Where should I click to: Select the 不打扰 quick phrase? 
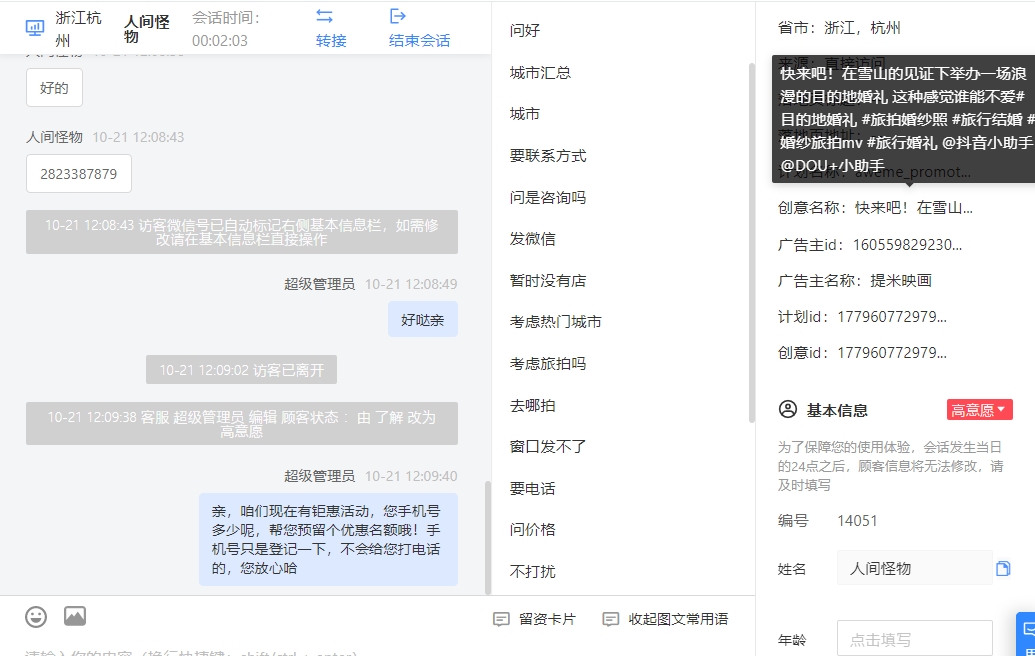pyautogui.click(x=532, y=571)
